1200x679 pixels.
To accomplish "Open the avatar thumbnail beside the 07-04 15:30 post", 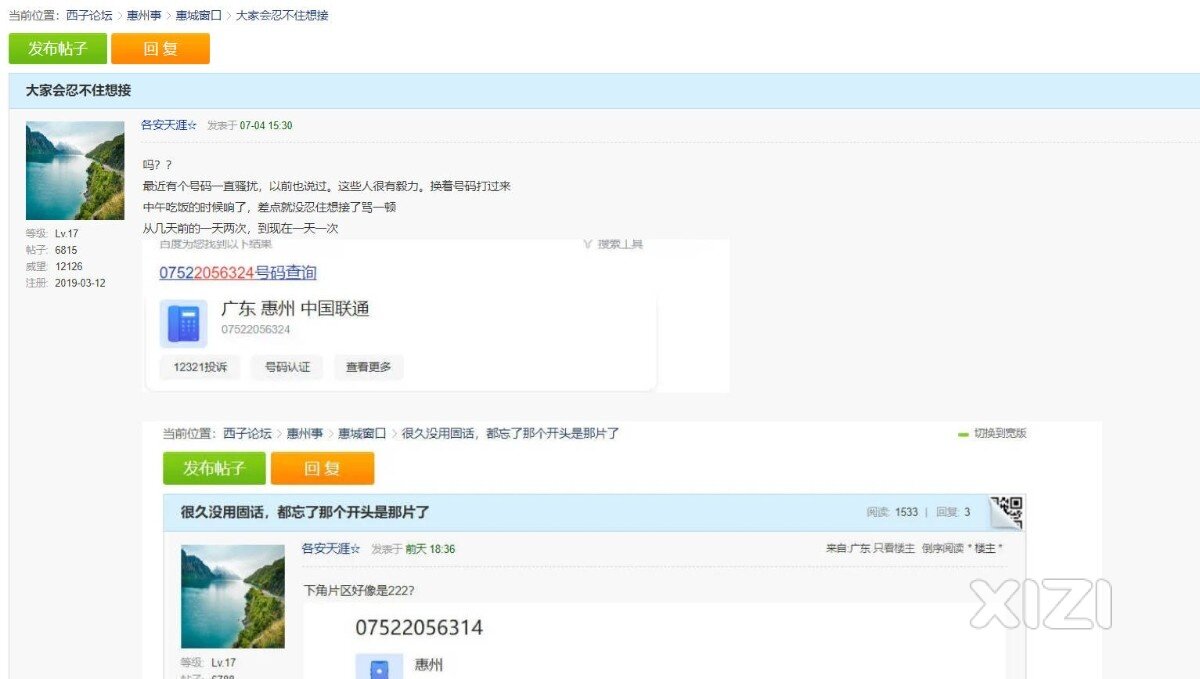I will 75,171.
